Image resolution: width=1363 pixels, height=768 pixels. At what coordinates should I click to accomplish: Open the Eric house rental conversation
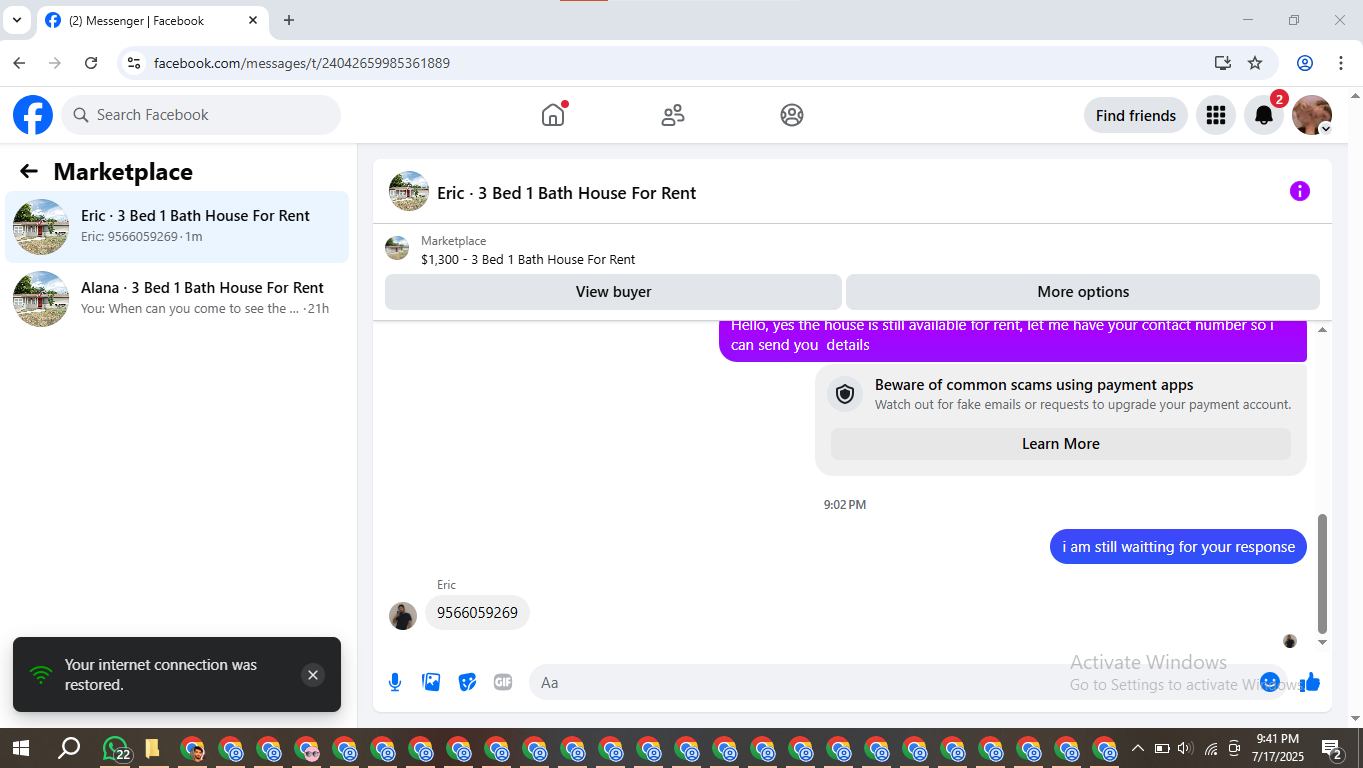(177, 227)
